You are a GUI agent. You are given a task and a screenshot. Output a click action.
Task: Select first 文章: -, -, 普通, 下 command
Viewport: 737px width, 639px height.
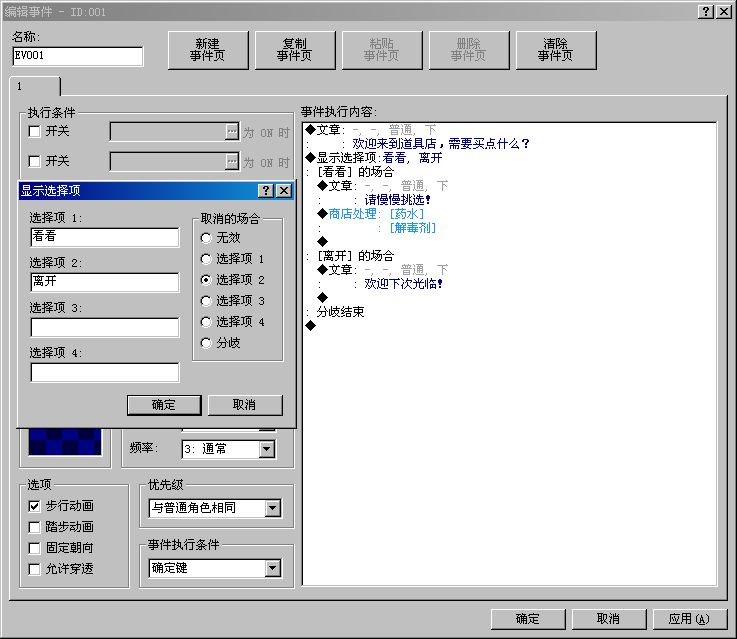[x=371, y=130]
